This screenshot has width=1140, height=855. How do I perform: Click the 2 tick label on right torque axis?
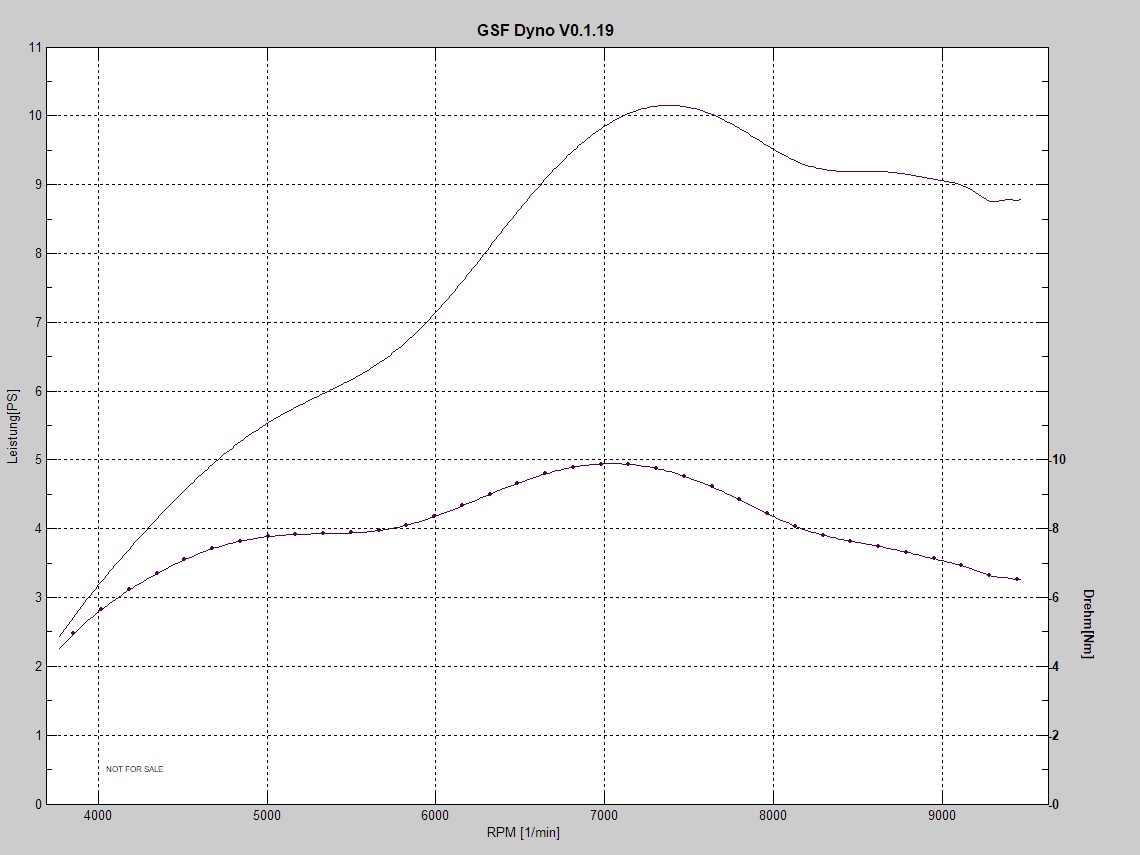[1056, 736]
